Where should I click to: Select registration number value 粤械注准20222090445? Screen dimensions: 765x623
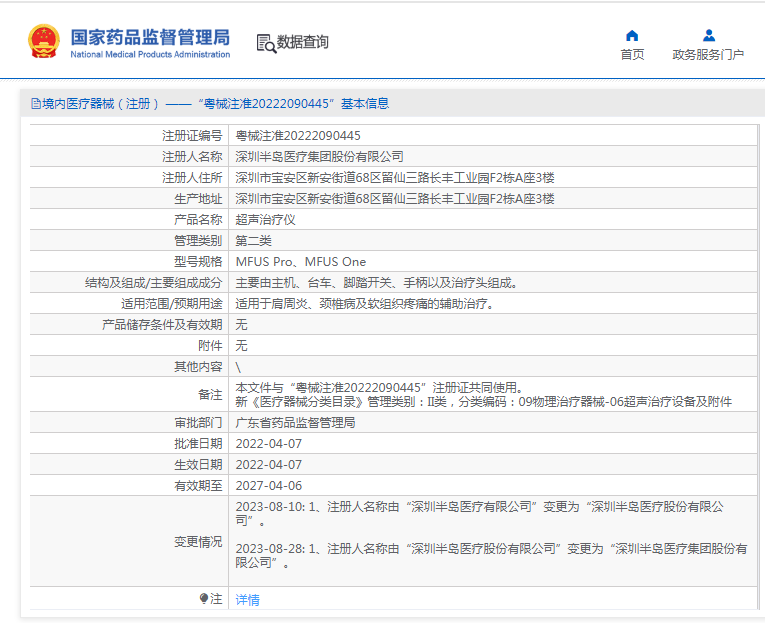[x=298, y=136]
